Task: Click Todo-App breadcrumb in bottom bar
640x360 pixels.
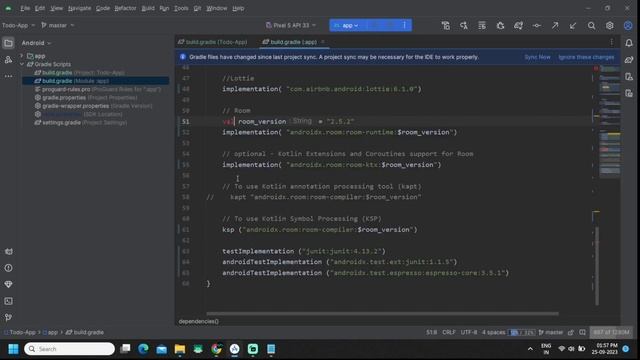Action: 22,332
